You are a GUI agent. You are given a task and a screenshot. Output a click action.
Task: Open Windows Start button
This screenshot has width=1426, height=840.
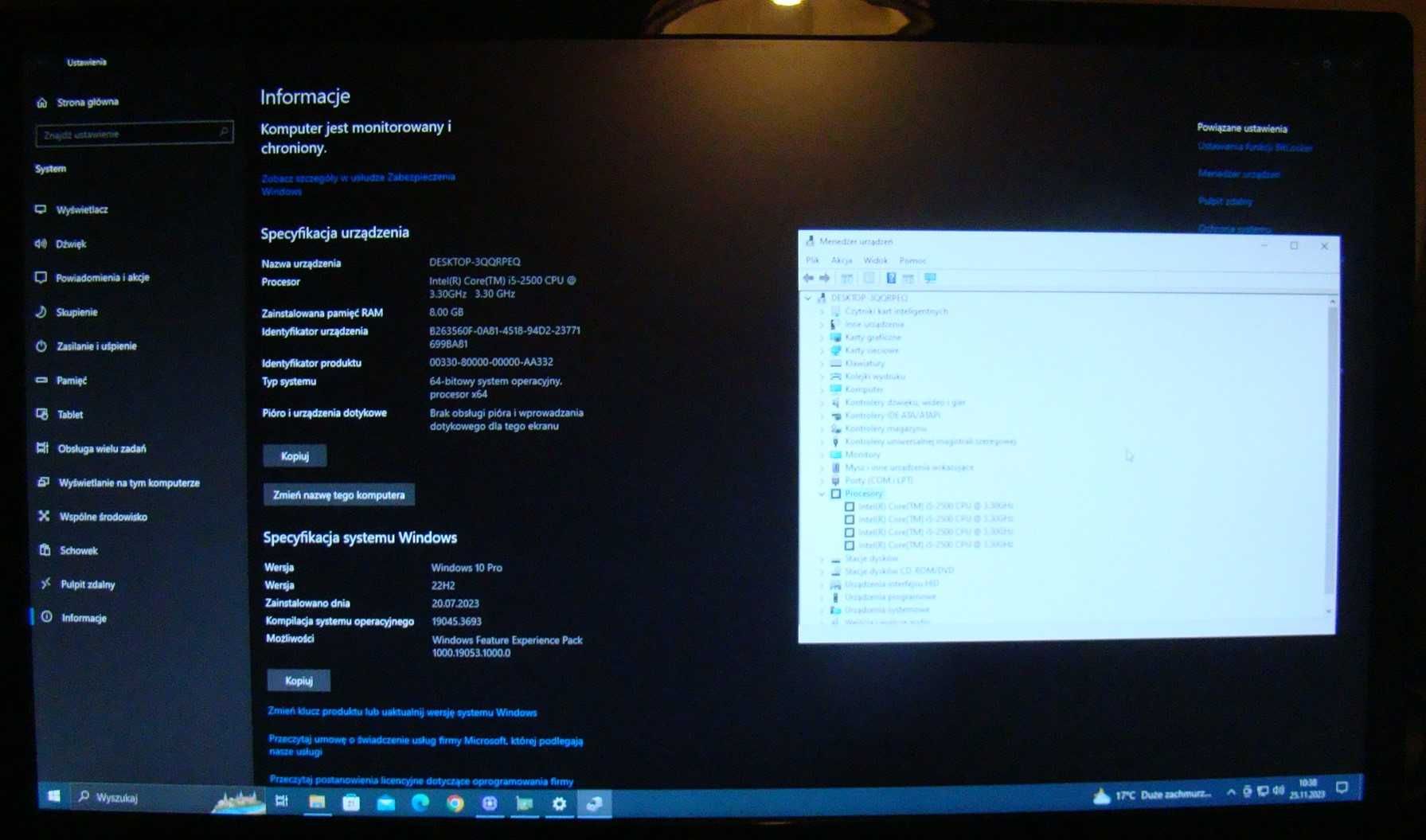54,796
